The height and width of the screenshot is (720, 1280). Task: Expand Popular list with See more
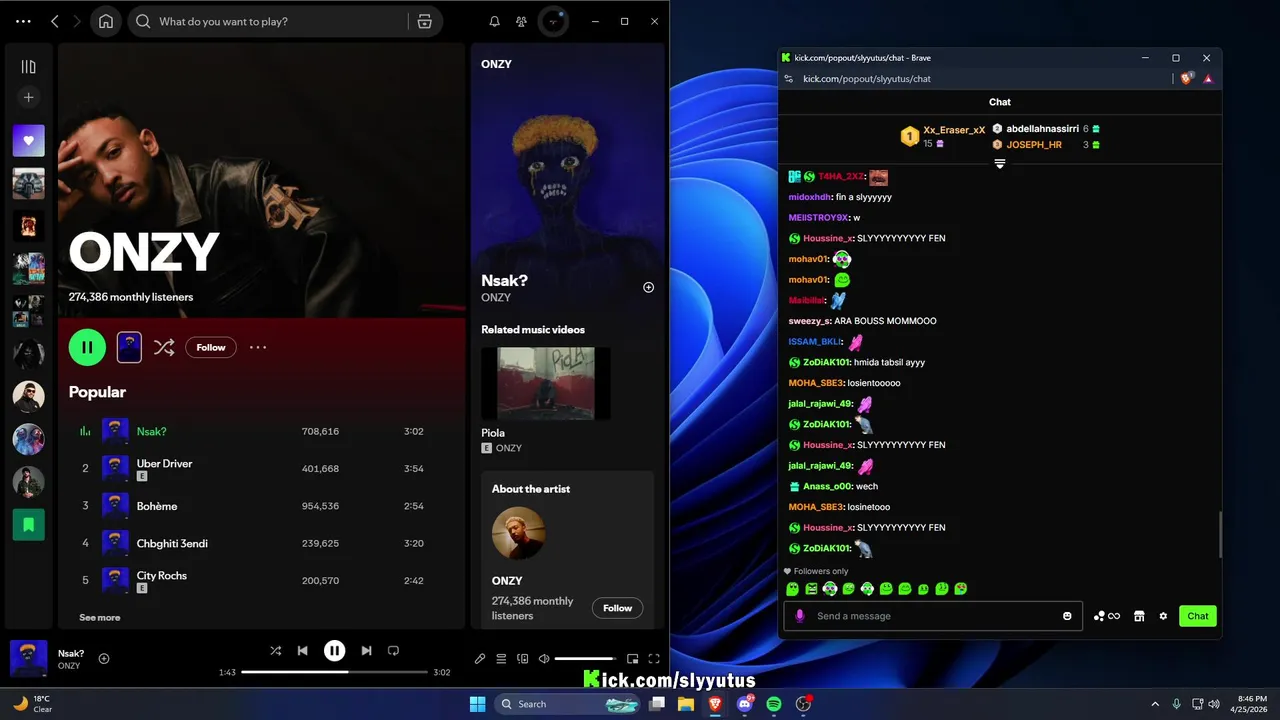pos(100,617)
